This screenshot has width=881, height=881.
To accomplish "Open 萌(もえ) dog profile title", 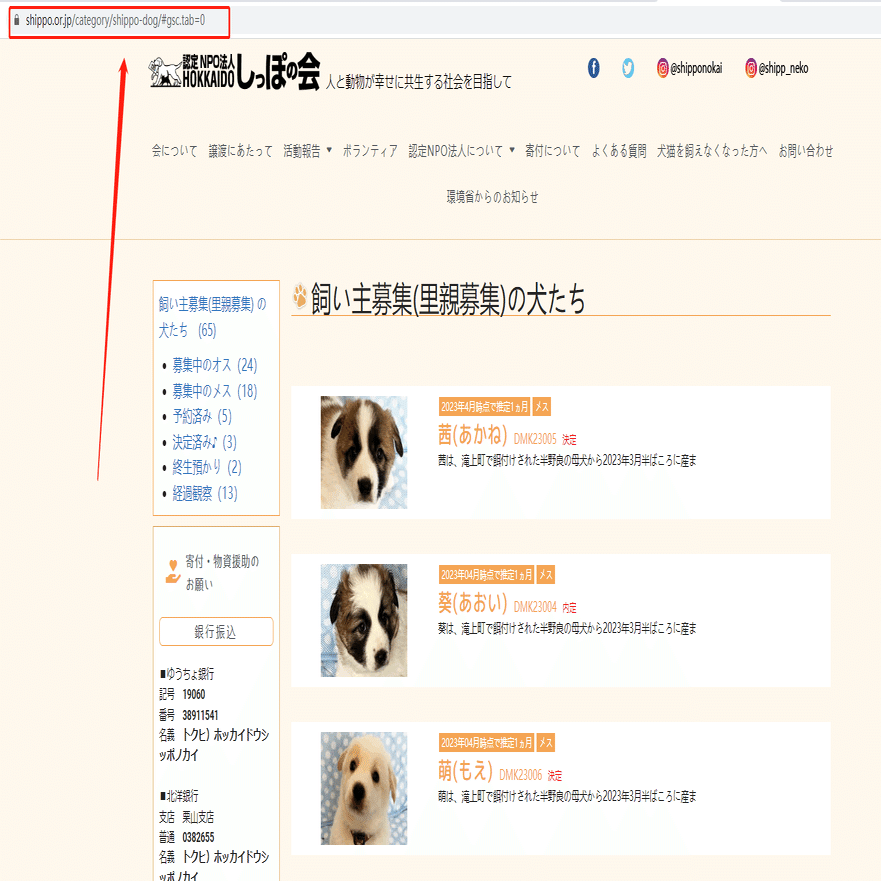I will click(x=465, y=771).
